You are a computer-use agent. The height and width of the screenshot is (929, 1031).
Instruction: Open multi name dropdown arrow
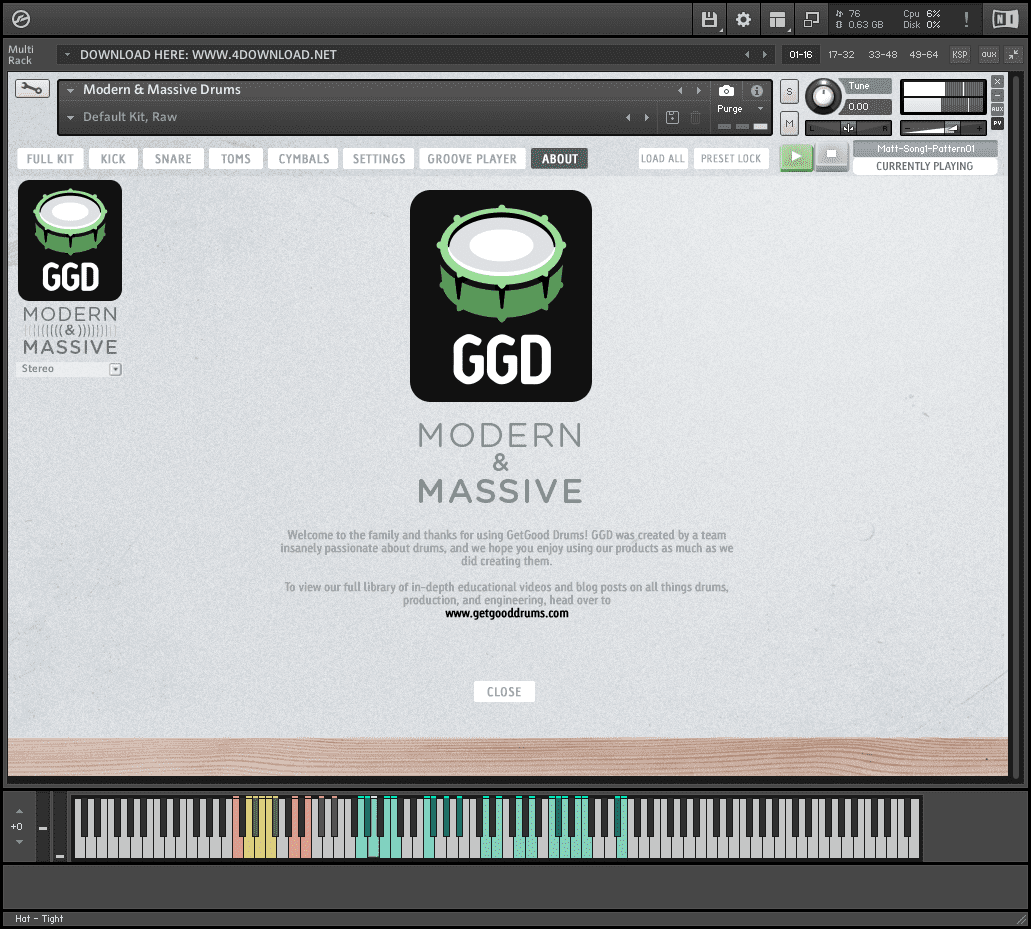(x=67, y=55)
